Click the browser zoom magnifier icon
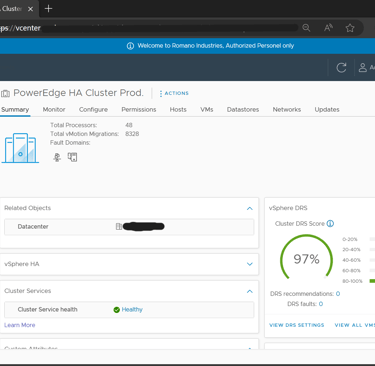The height and width of the screenshot is (366, 375). (x=306, y=28)
